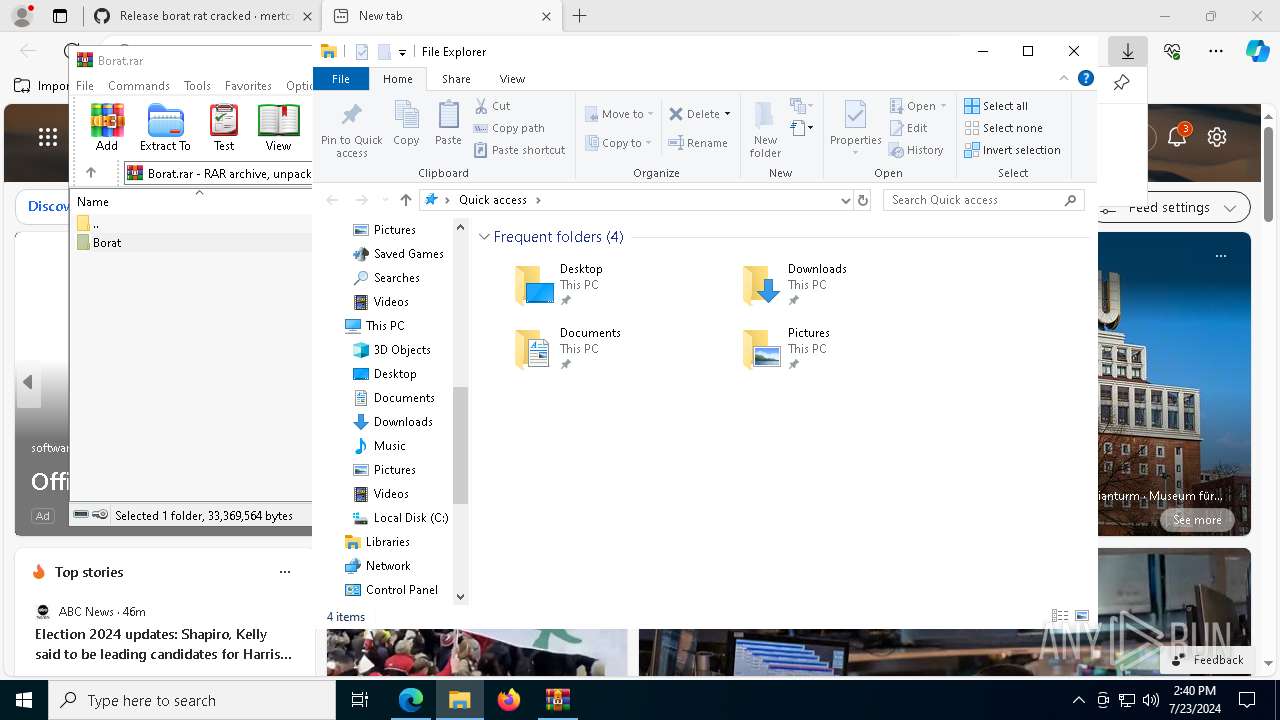Select the Pictures frequent folder
1280x720 pixels.
pos(787,349)
